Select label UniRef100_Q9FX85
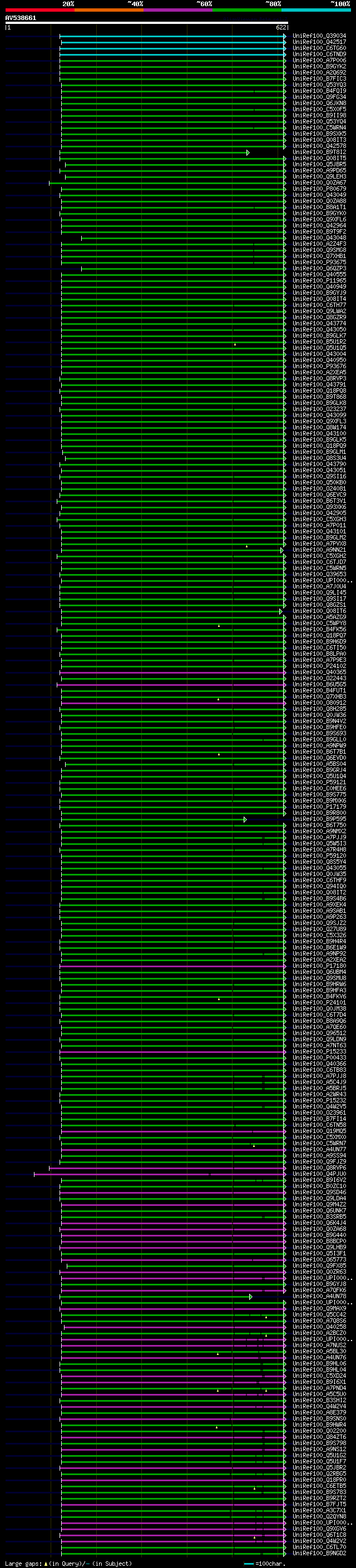Screen dimensions: 356x1568 pos(319,1265)
